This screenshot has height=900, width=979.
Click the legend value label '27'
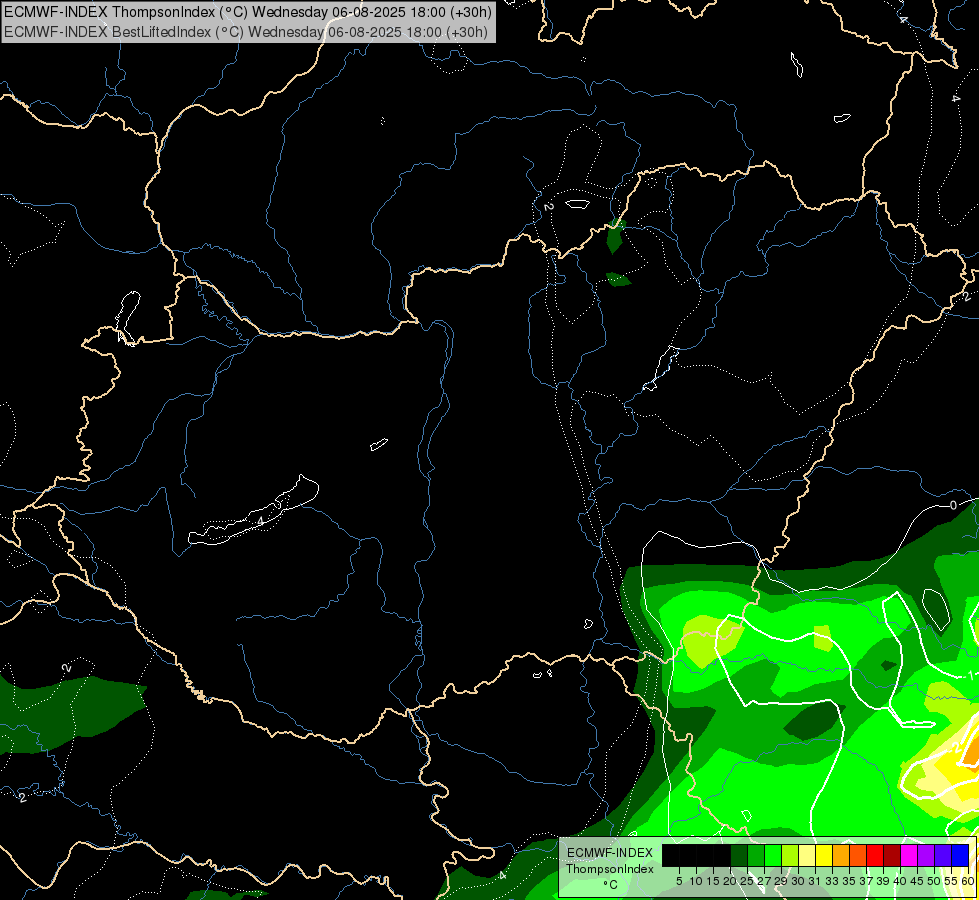pyautogui.click(x=764, y=881)
